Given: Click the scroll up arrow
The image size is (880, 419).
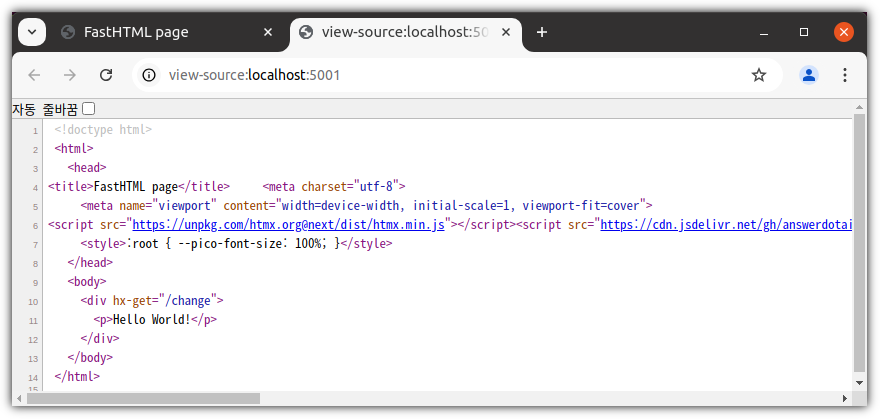Looking at the screenshot, I should pos(859,107).
